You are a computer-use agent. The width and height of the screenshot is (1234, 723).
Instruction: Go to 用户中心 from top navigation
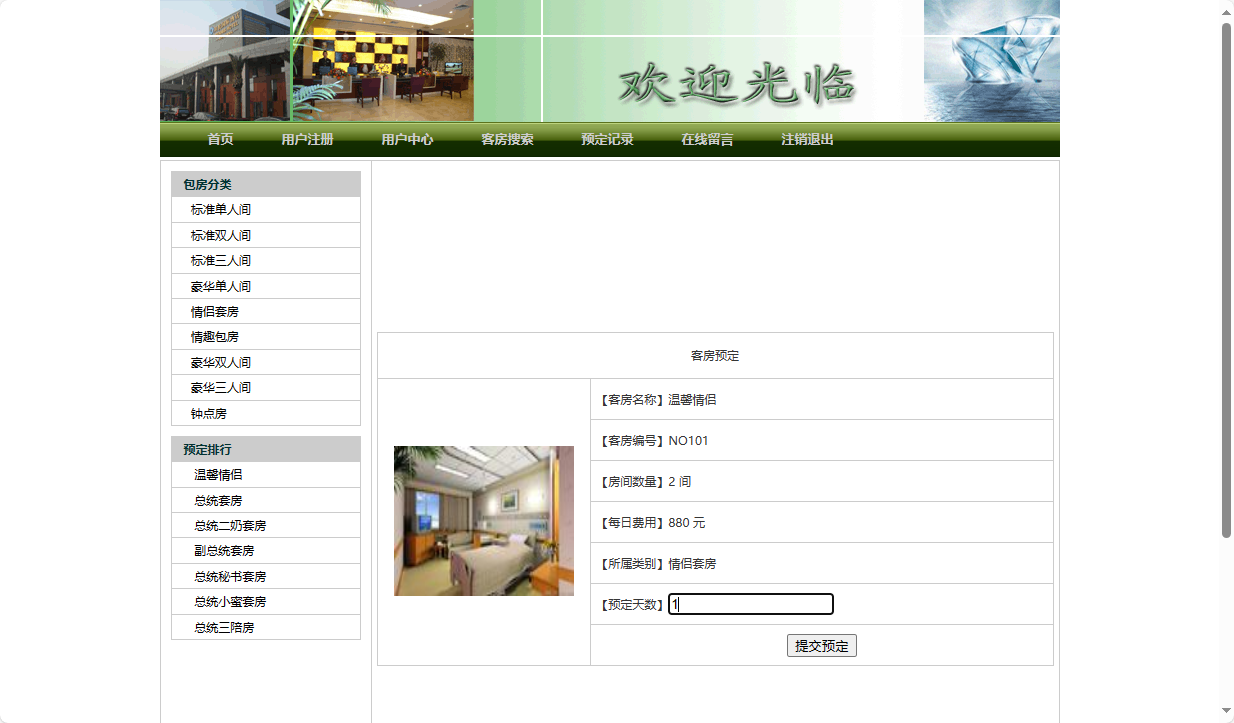407,140
